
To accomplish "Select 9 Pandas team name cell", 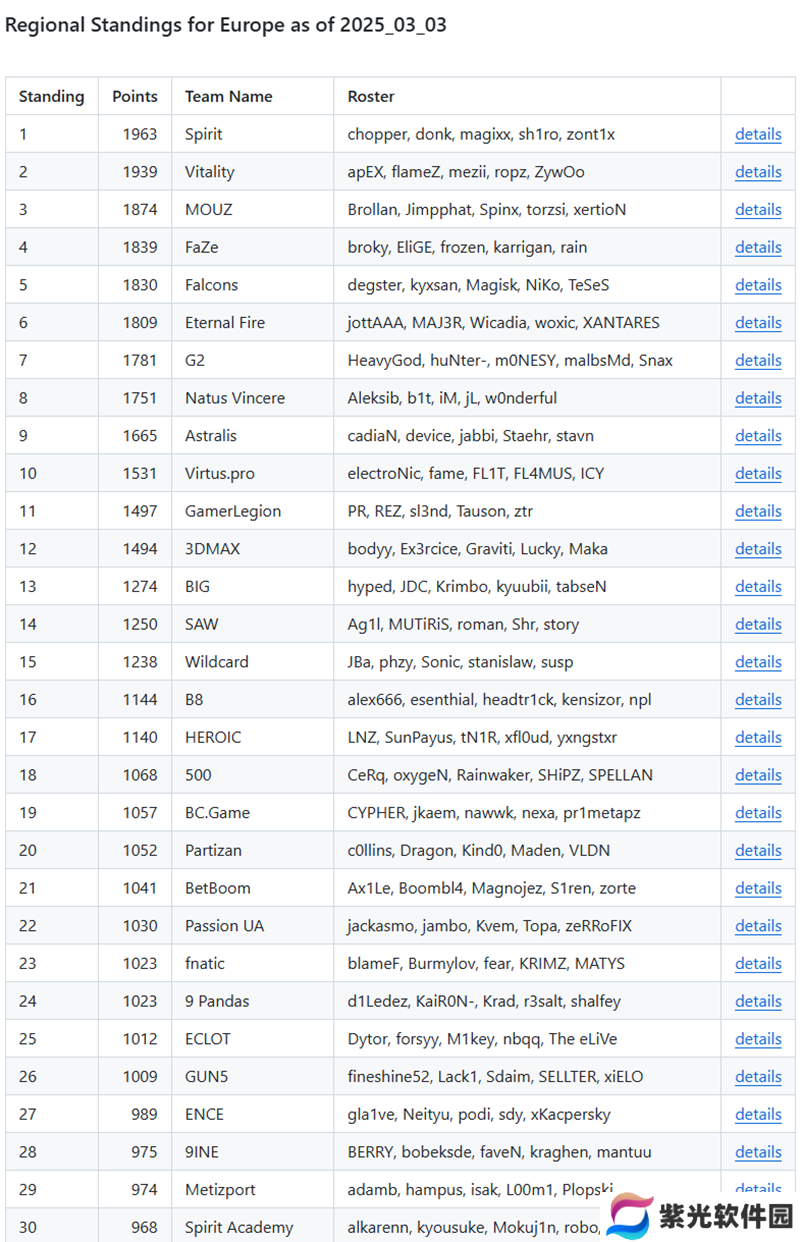I will pos(253,1001).
